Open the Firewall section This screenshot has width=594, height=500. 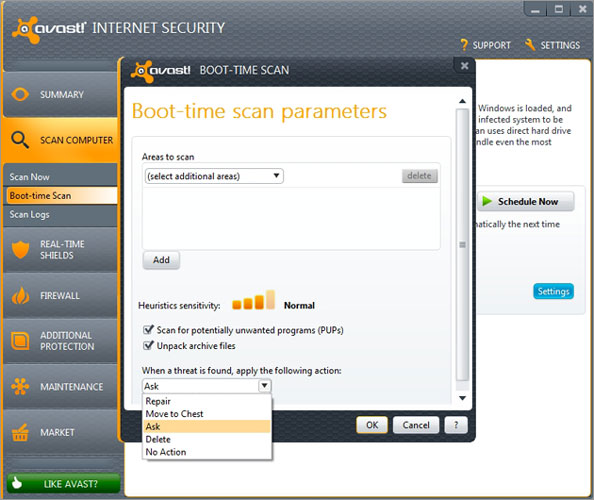click(61, 295)
